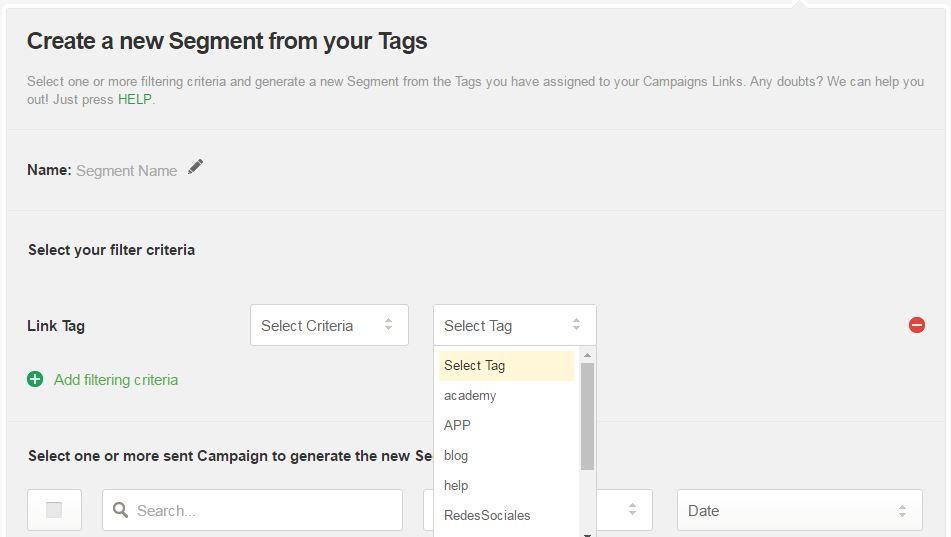
Task: Remove the Link Tag filter with red minus icon
Action: 916,325
